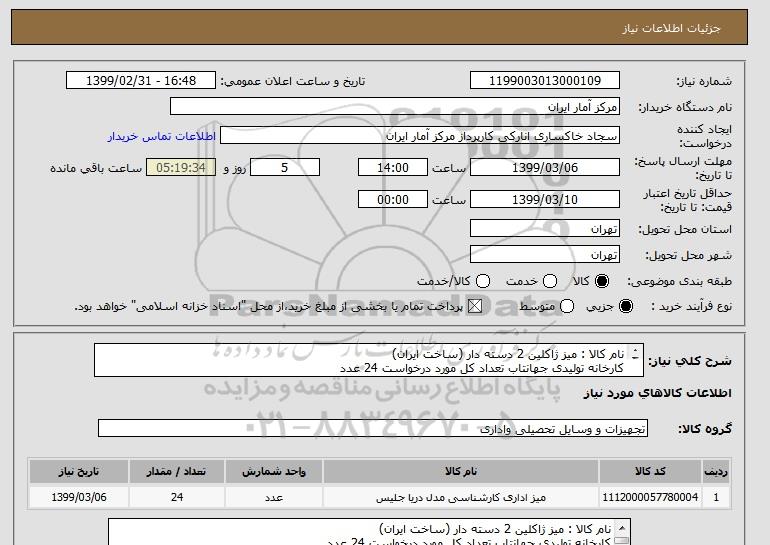The height and width of the screenshot is (545, 770).
Task: Click the item name میز اداری کارشناسی cell
Action: pos(461,497)
